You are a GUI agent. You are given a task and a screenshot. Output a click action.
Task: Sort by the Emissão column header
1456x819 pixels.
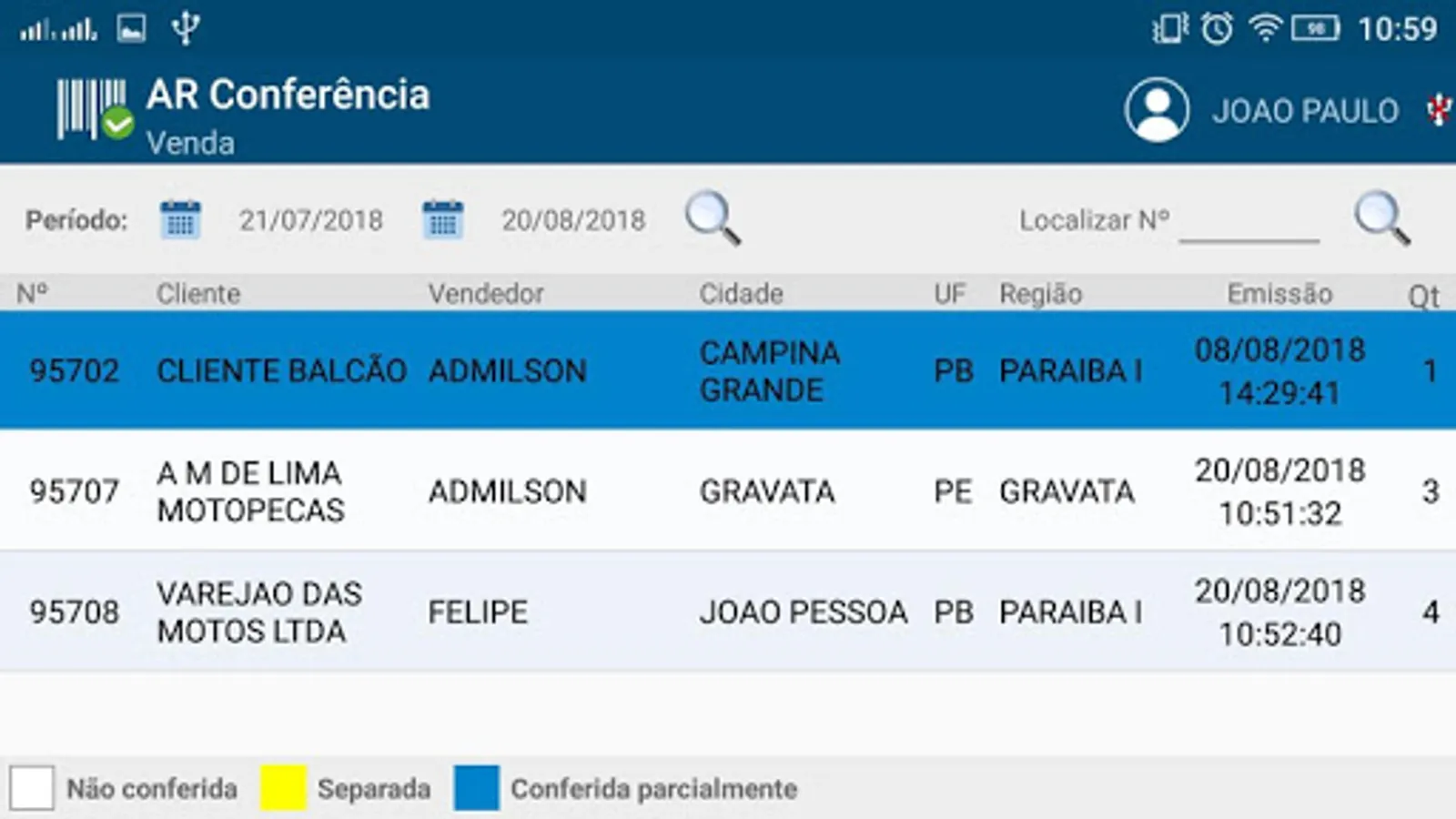tap(1279, 294)
